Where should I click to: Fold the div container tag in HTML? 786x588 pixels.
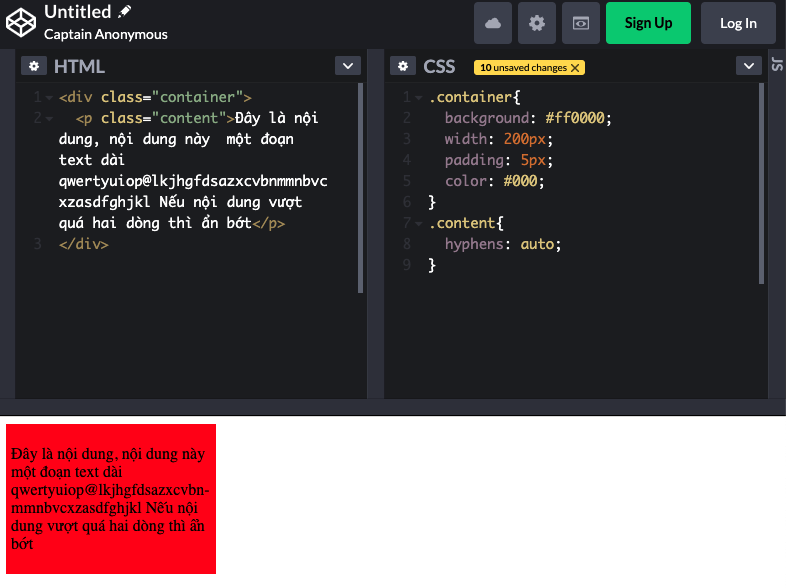pyautogui.click(x=49, y=98)
